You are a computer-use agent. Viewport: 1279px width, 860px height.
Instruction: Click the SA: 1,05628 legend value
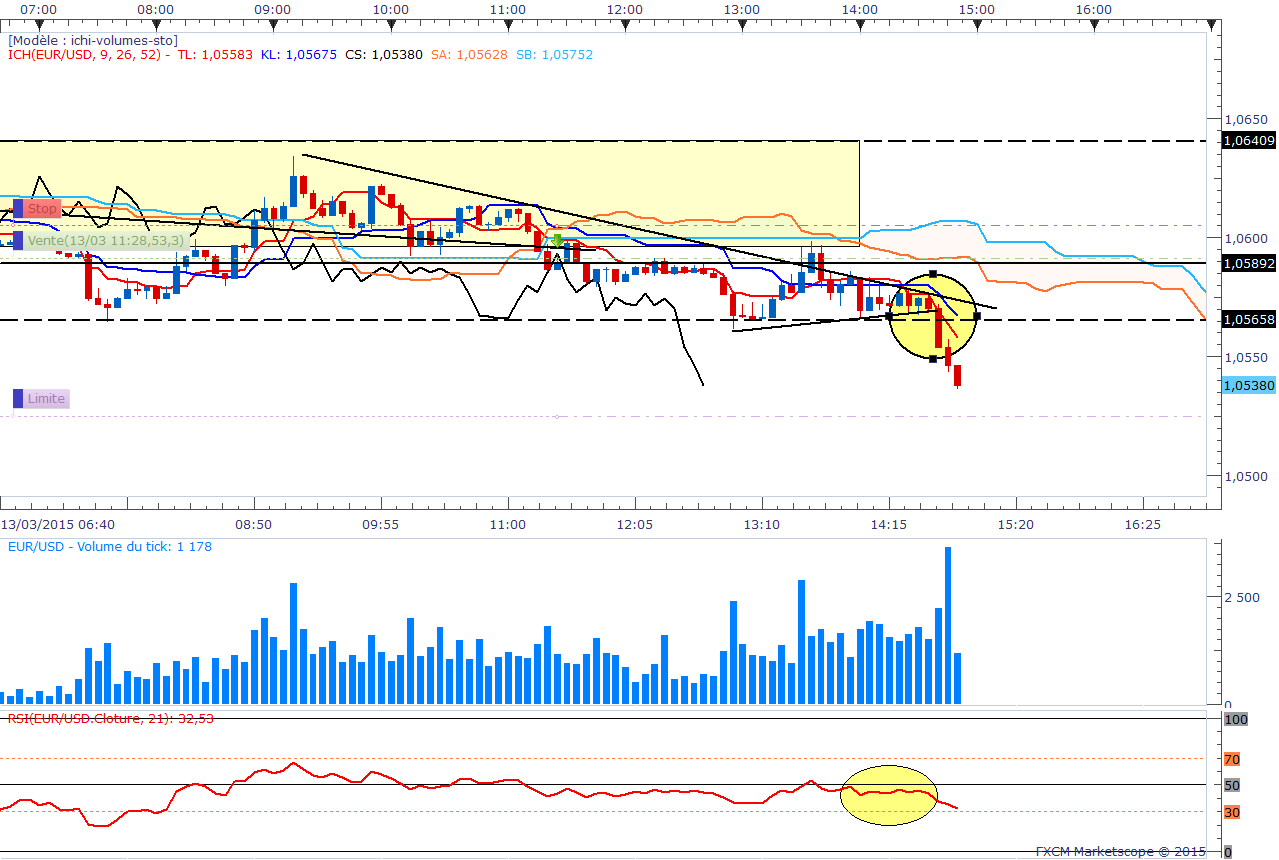coord(469,54)
